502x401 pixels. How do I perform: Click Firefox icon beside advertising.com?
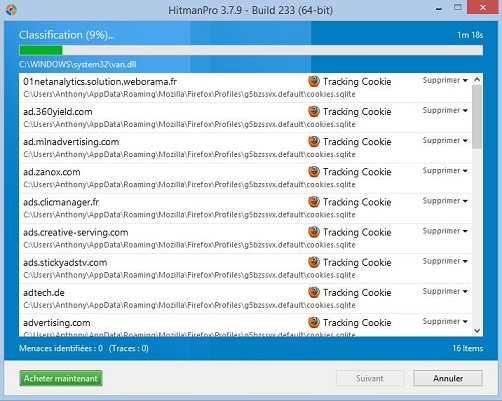(314, 322)
